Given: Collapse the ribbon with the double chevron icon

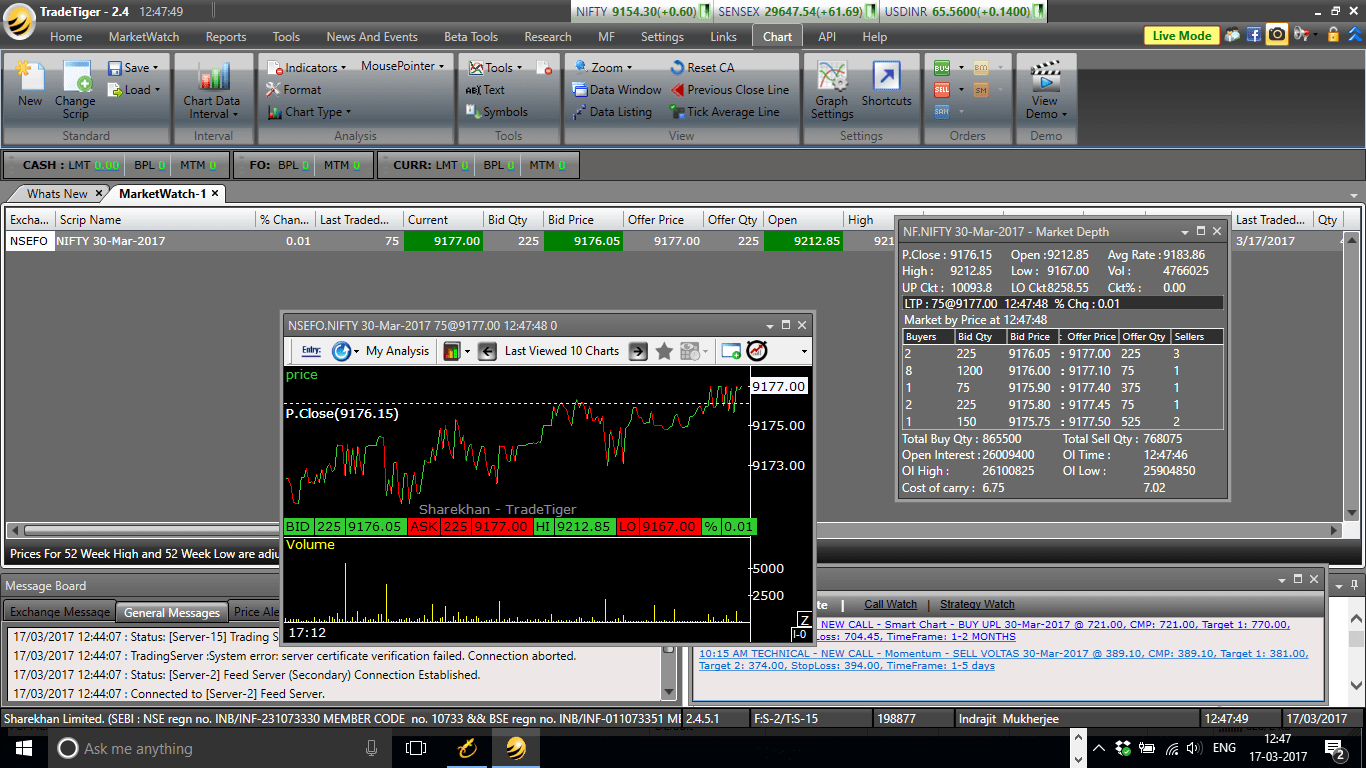Looking at the screenshot, I should [x=1355, y=35].
